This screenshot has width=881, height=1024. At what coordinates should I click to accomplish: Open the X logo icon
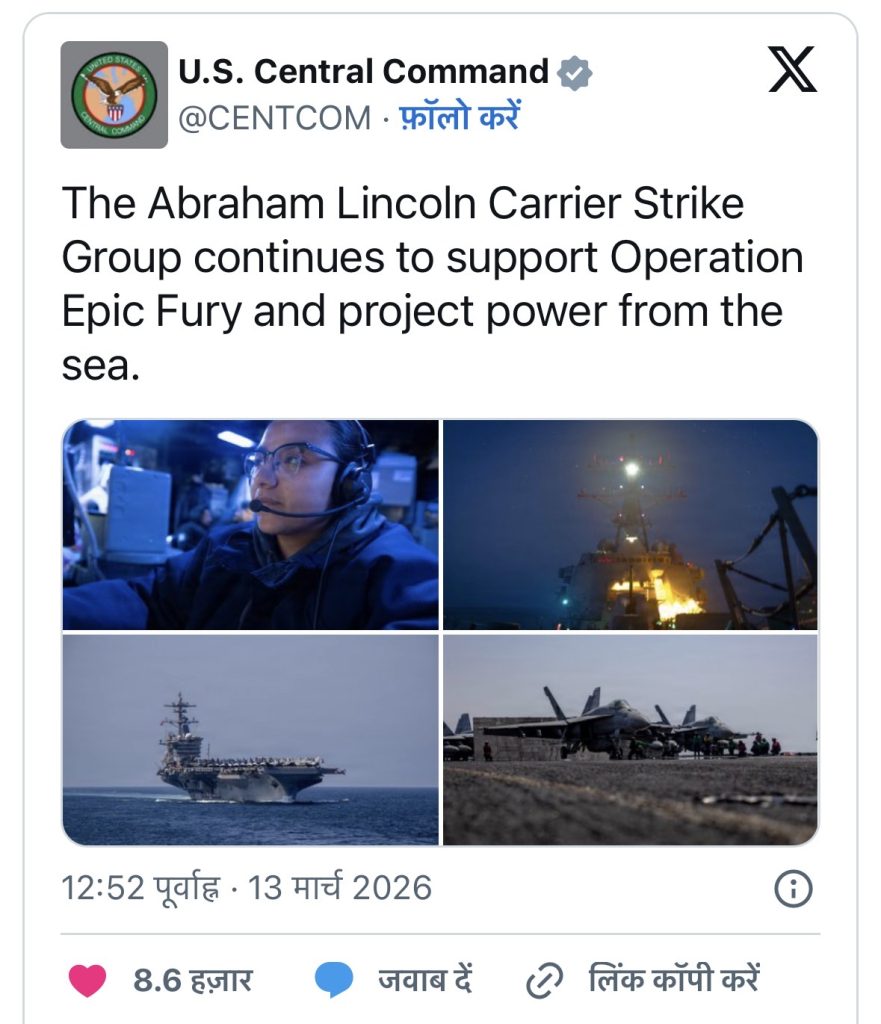(x=792, y=69)
